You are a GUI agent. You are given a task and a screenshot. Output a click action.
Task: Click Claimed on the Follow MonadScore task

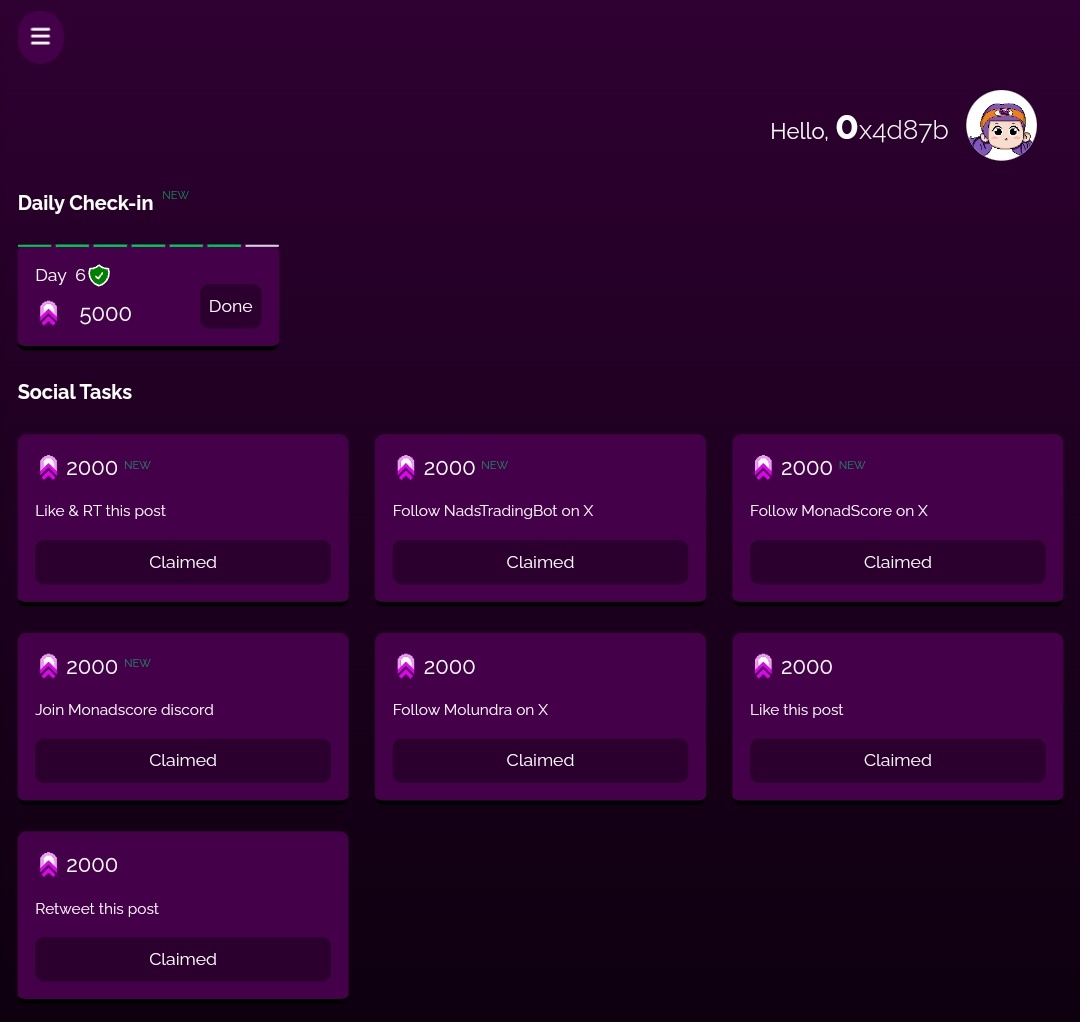[x=897, y=562]
